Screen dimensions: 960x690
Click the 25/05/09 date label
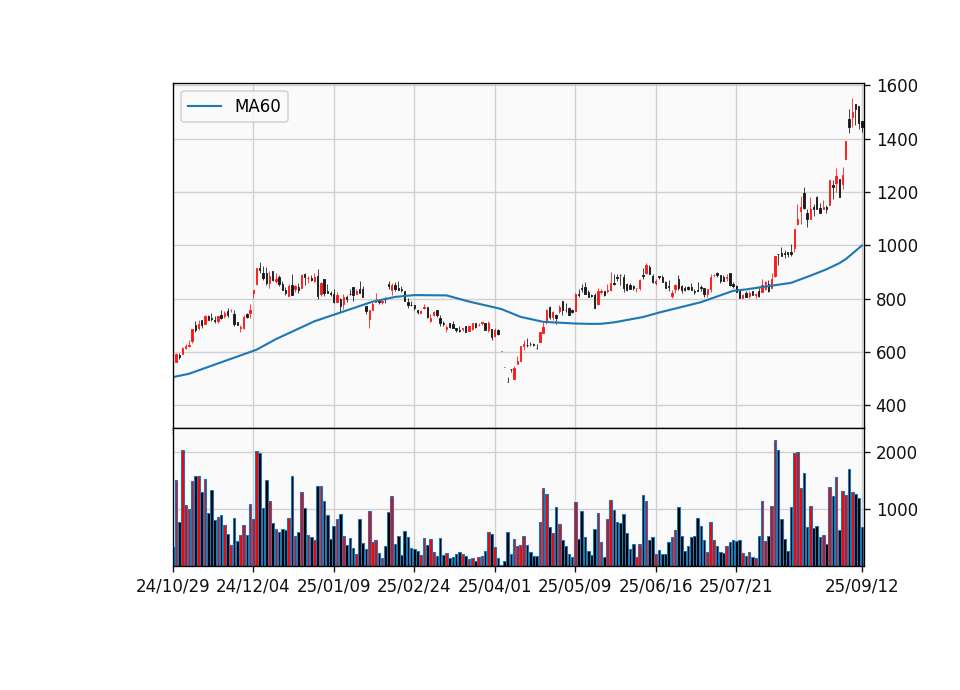click(575, 586)
